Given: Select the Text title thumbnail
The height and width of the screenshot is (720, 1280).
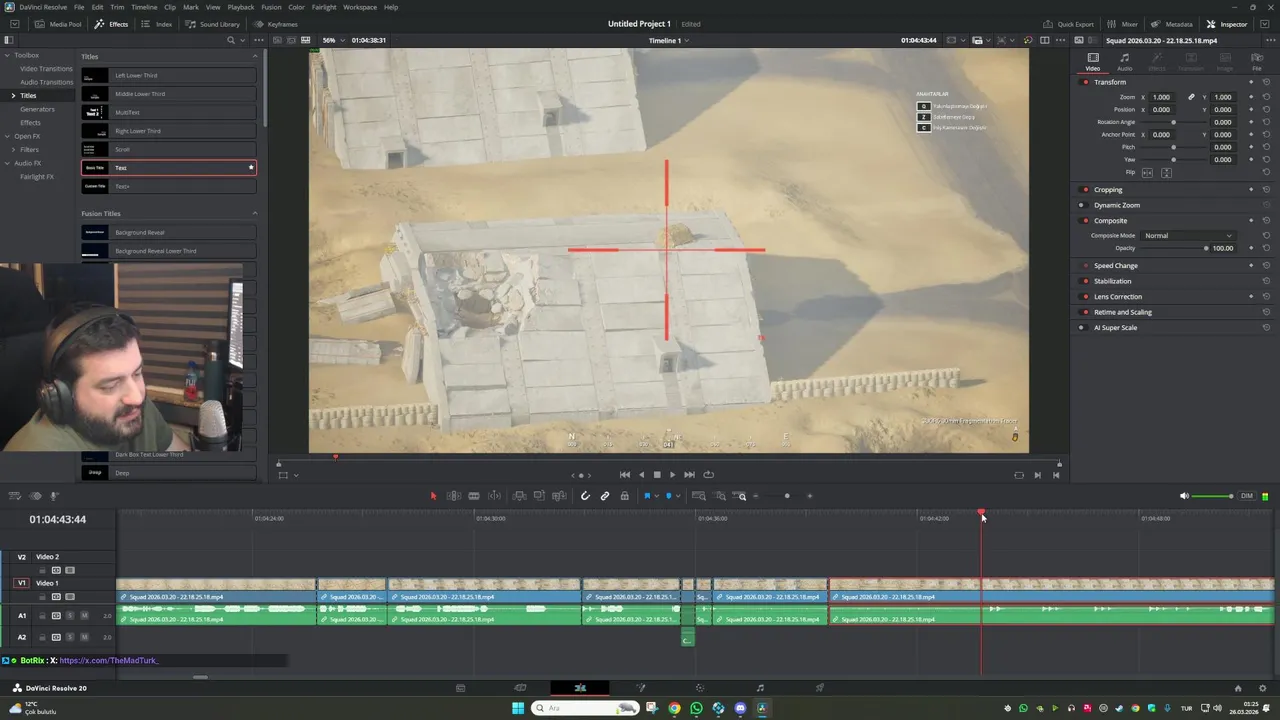Looking at the screenshot, I should [x=95, y=168].
